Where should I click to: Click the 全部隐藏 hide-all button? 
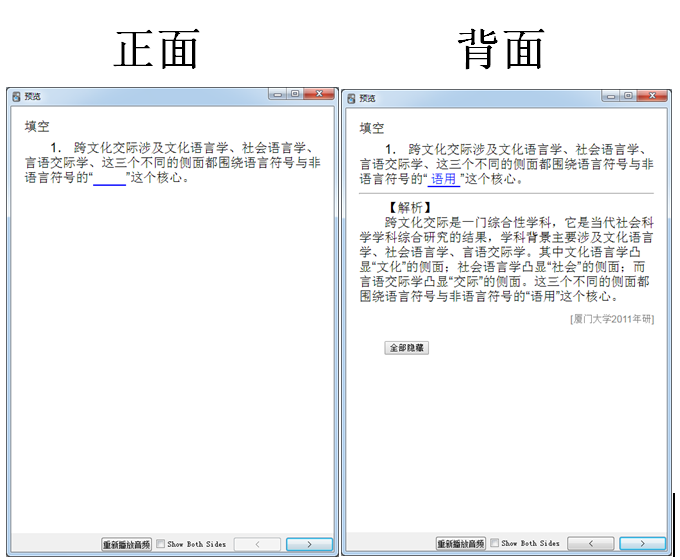pyautogui.click(x=406, y=348)
